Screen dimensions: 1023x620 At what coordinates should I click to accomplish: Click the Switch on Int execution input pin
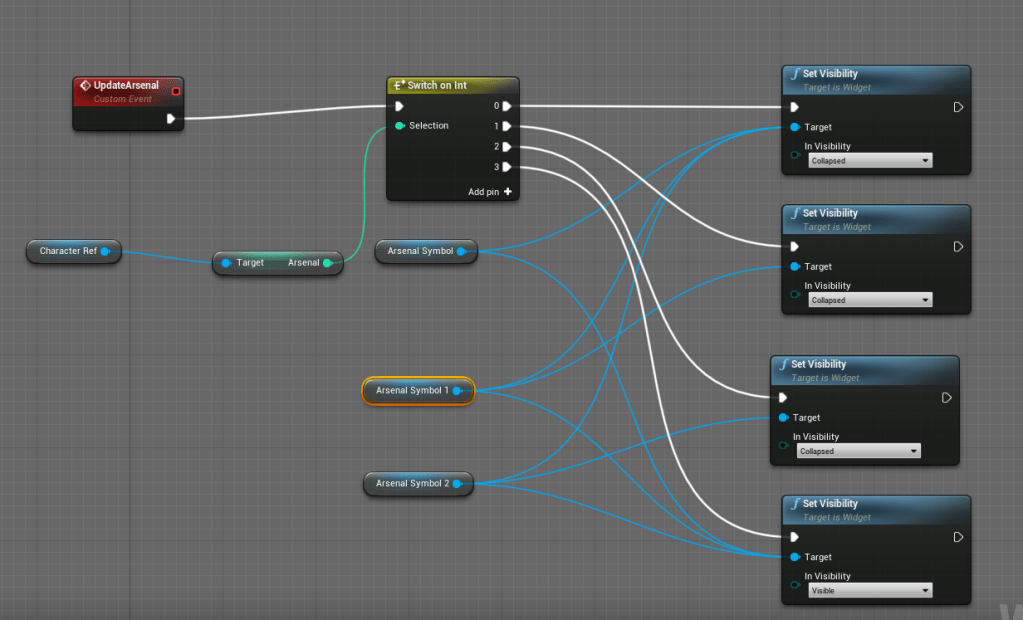400,106
